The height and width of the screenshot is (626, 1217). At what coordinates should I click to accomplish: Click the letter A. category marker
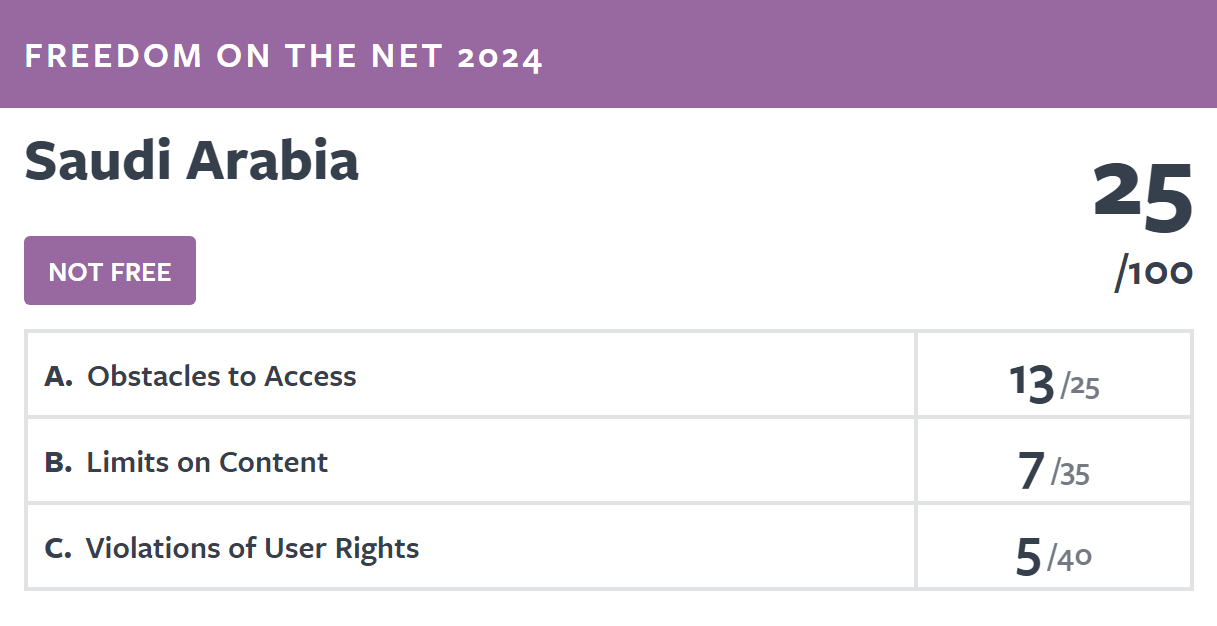[59, 377]
